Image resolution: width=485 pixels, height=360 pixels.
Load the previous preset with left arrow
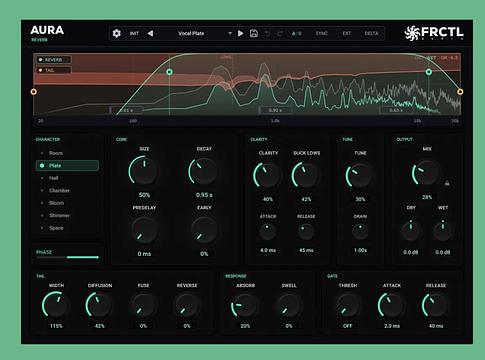150,33
